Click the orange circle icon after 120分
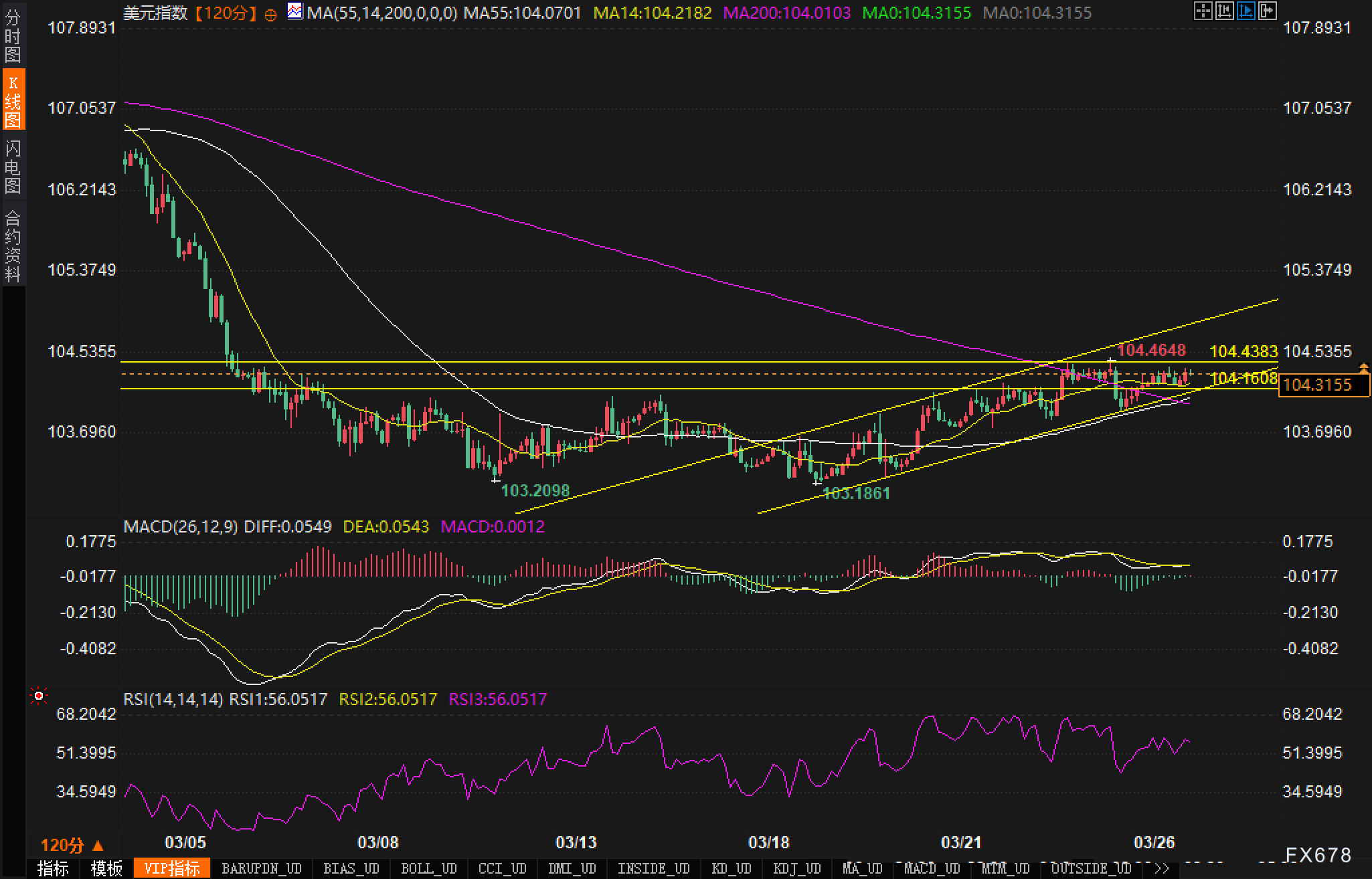 (270, 14)
